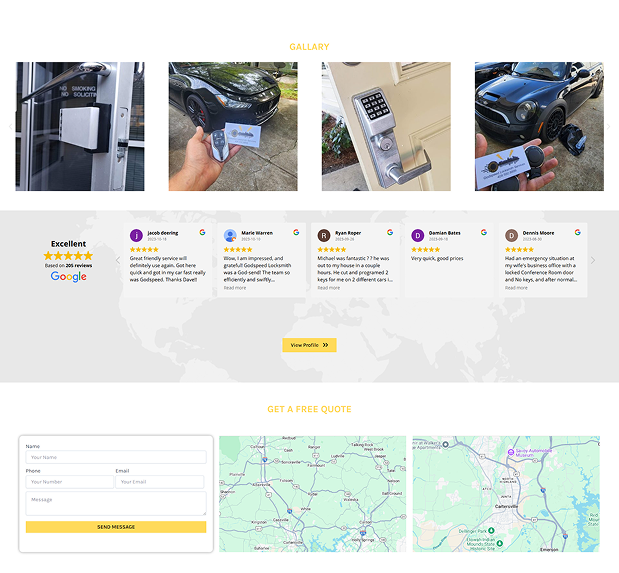
Task: Expand Dennis Moore's review via Read more
Action: coord(516,288)
